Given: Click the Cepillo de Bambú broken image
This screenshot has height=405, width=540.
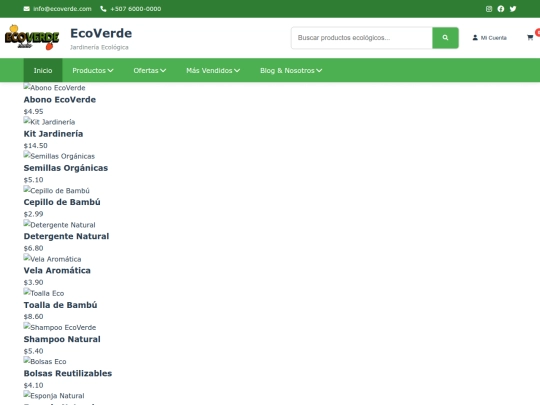Looking at the screenshot, I should (x=56, y=190).
